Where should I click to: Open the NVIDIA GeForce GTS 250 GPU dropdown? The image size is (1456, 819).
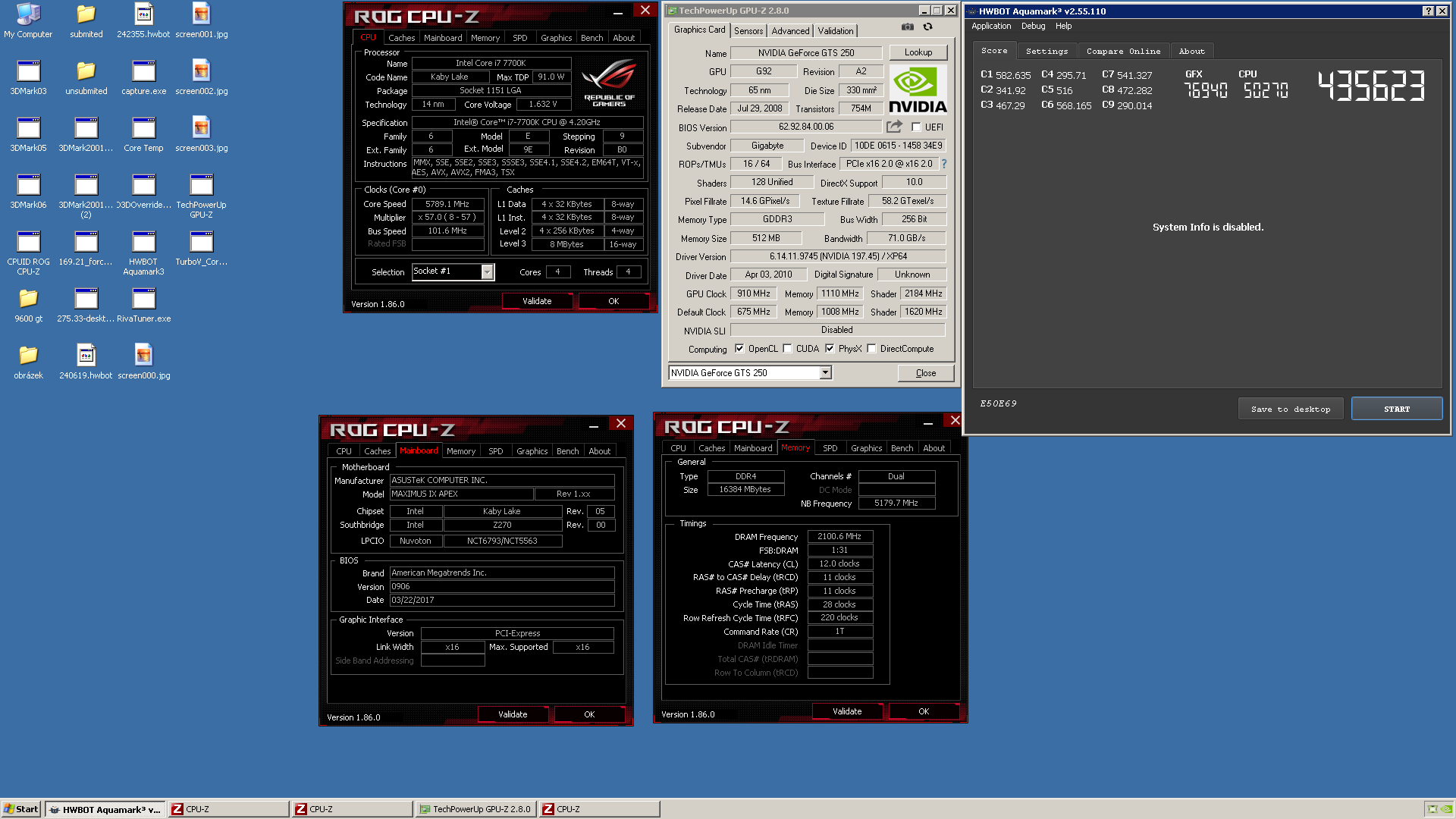coord(825,373)
